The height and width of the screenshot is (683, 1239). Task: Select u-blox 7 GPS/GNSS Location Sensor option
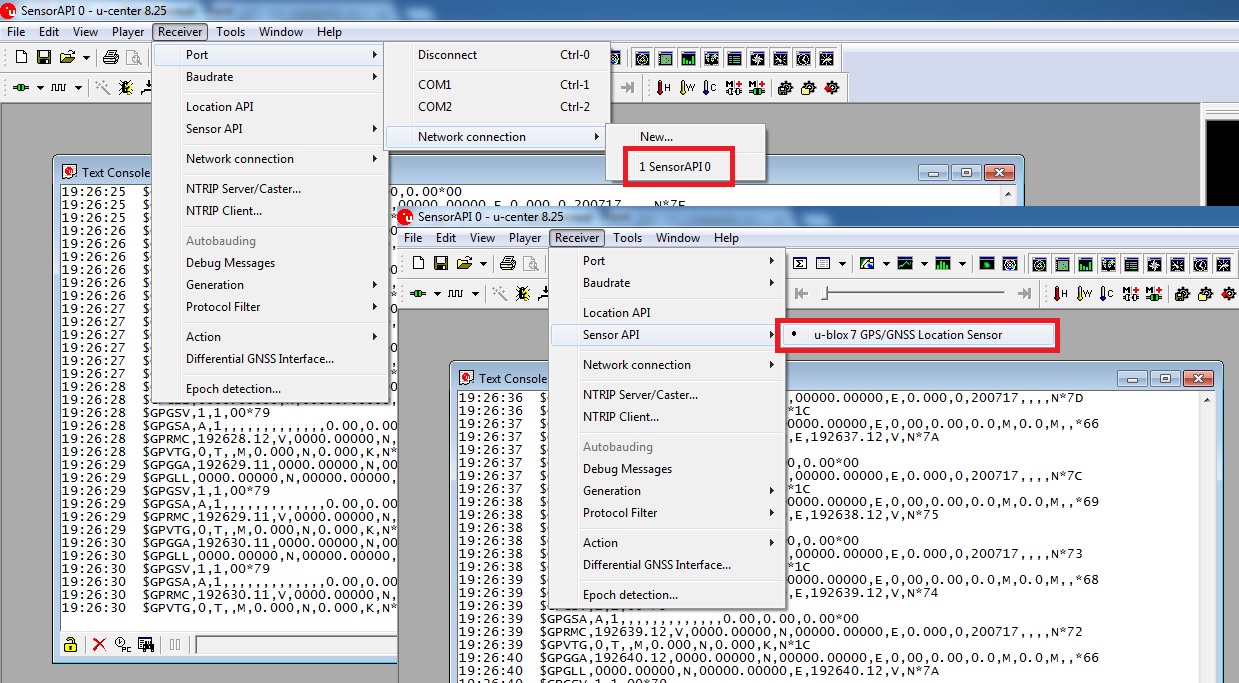907,335
